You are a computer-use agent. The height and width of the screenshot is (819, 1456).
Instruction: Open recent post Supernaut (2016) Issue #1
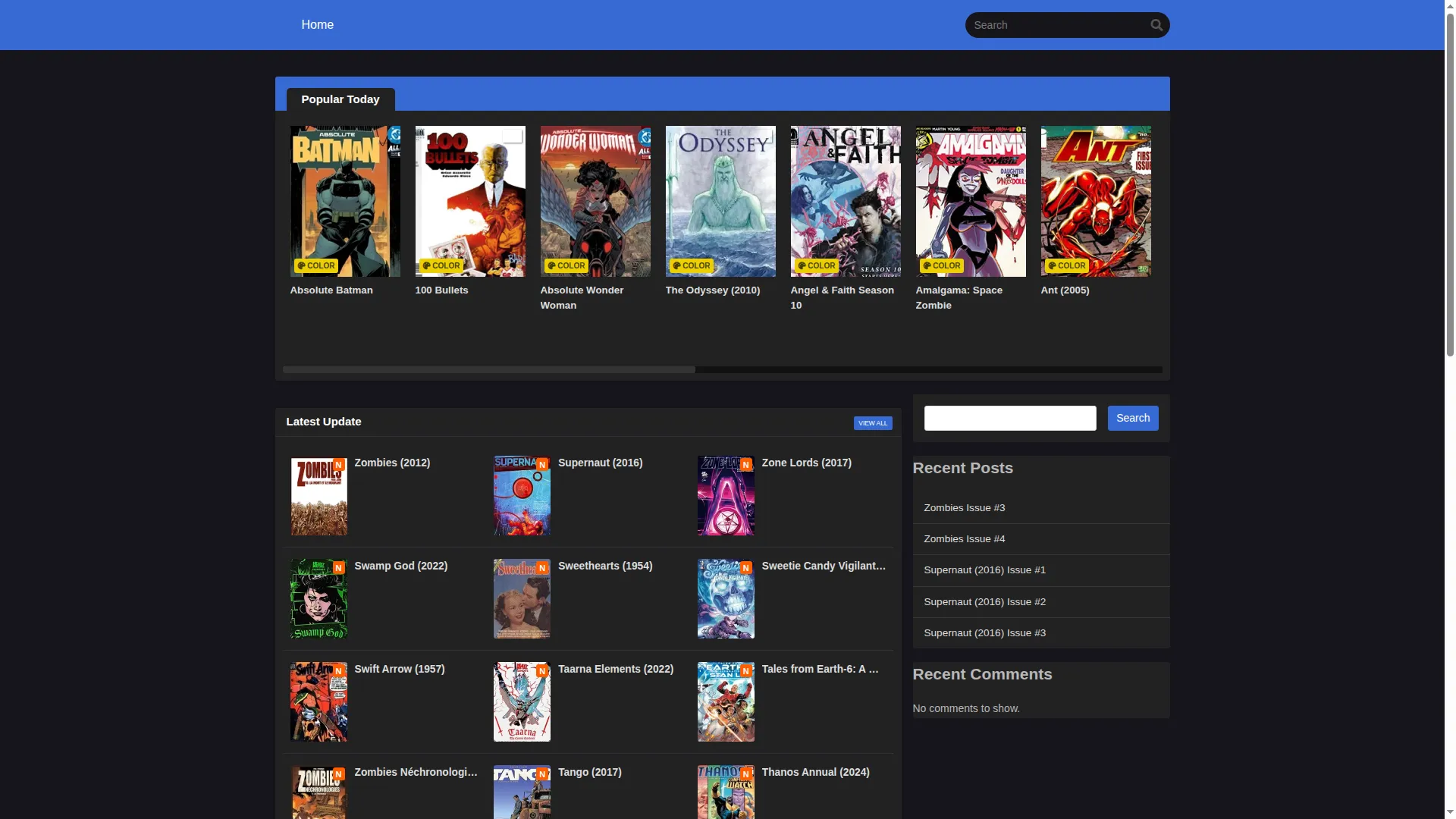[x=984, y=570]
